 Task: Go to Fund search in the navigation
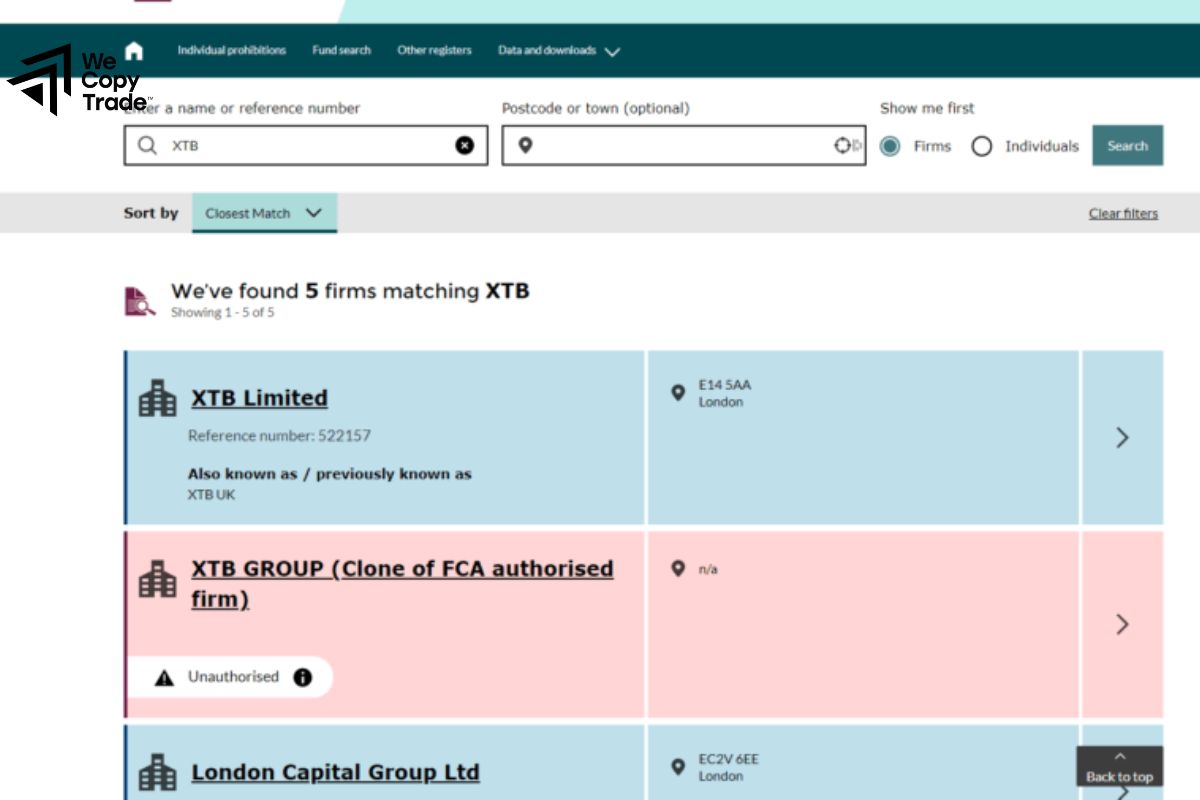click(341, 51)
